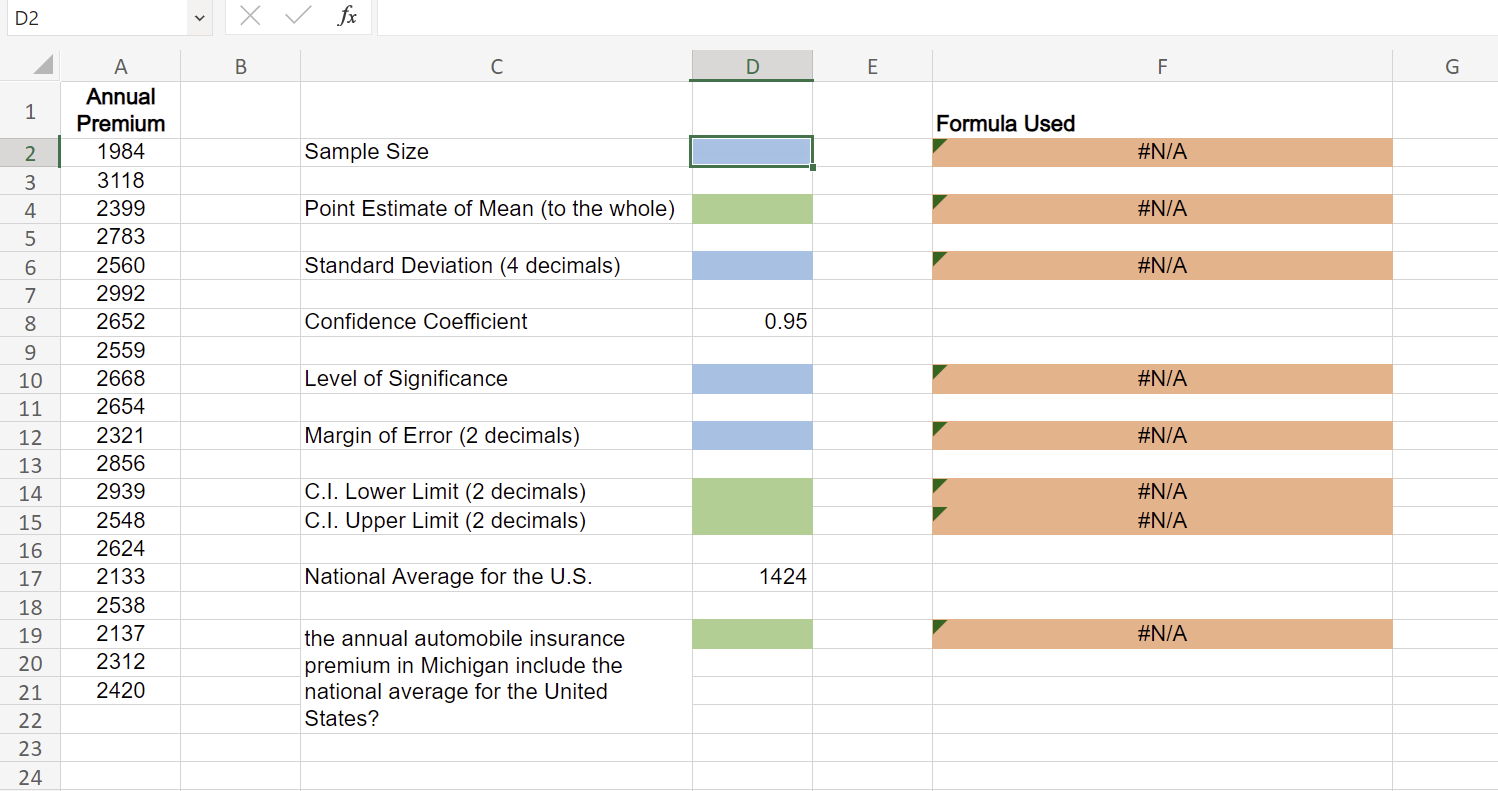The width and height of the screenshot is (1498, 791).
Task: Select column F header
Action: (x=1162, y=65)
